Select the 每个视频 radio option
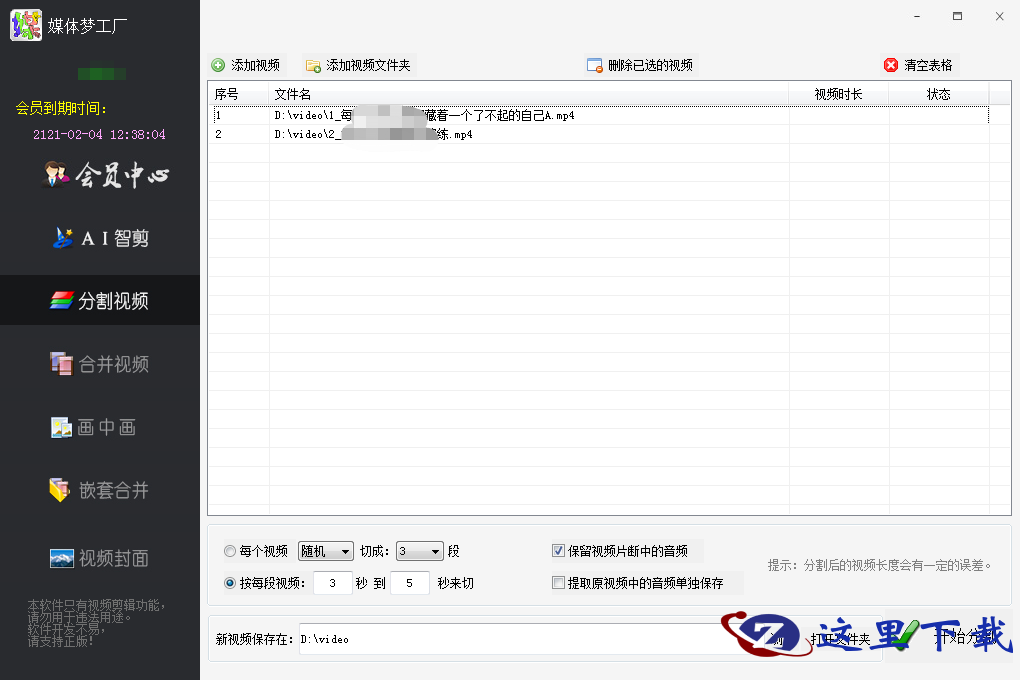Screen dimensions: 1020x680 tap(231, 551)
